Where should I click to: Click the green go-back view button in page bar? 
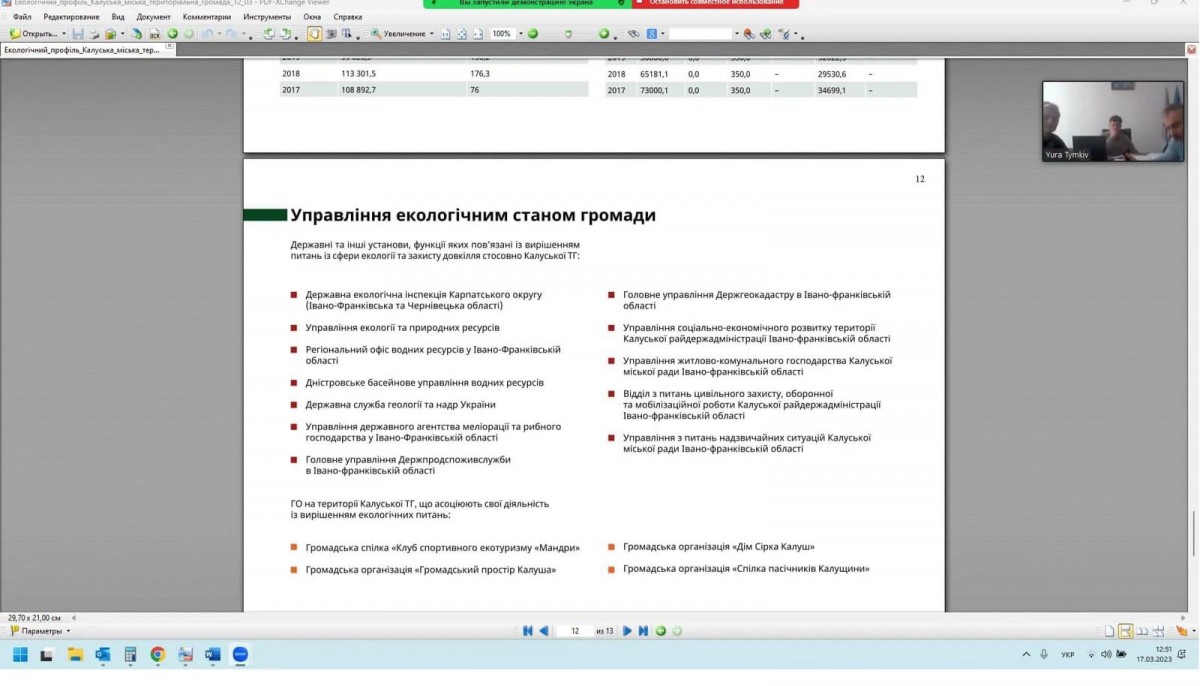point(661,631)
